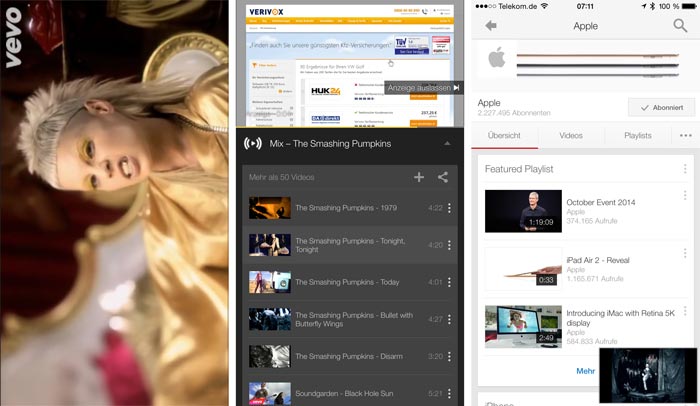Play The Smashing Pumpkins - 1979
Viewport: 700px width, 406px height.
350,208
